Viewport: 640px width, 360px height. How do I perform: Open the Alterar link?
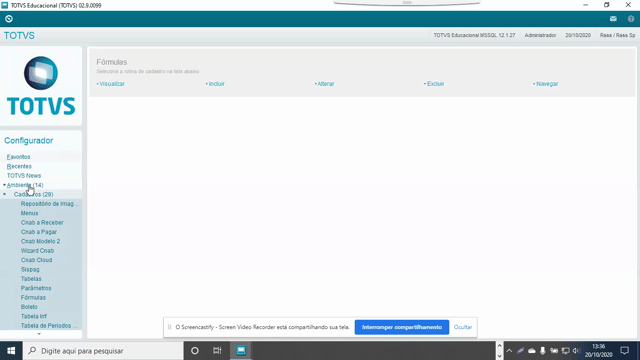(326, 84)
